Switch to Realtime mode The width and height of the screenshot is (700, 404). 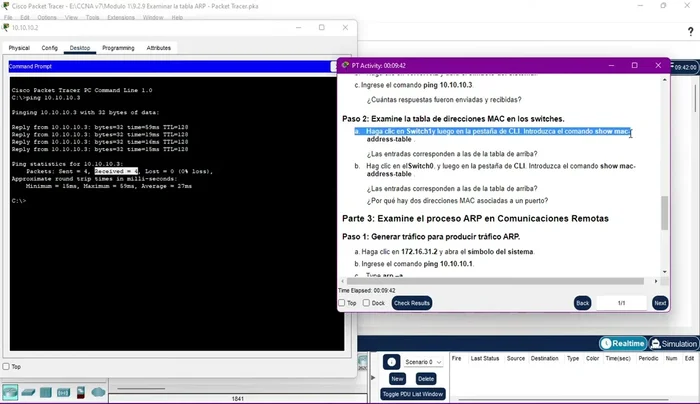(x=623, y=343)
